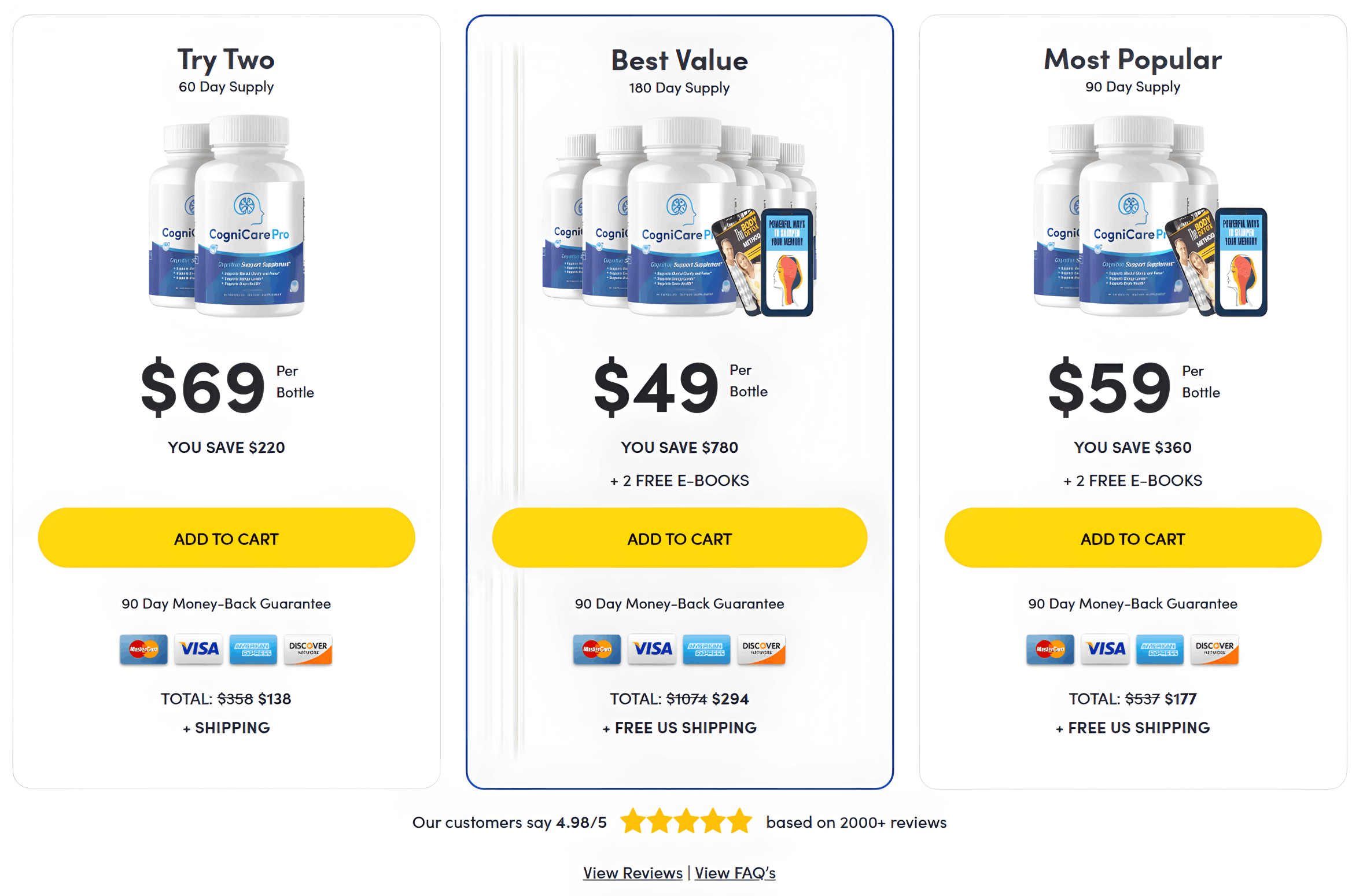Add the 180 Day Supply to cart
Image resolution: width=1363 pixels, height=896 pixels.
point(679,538)
